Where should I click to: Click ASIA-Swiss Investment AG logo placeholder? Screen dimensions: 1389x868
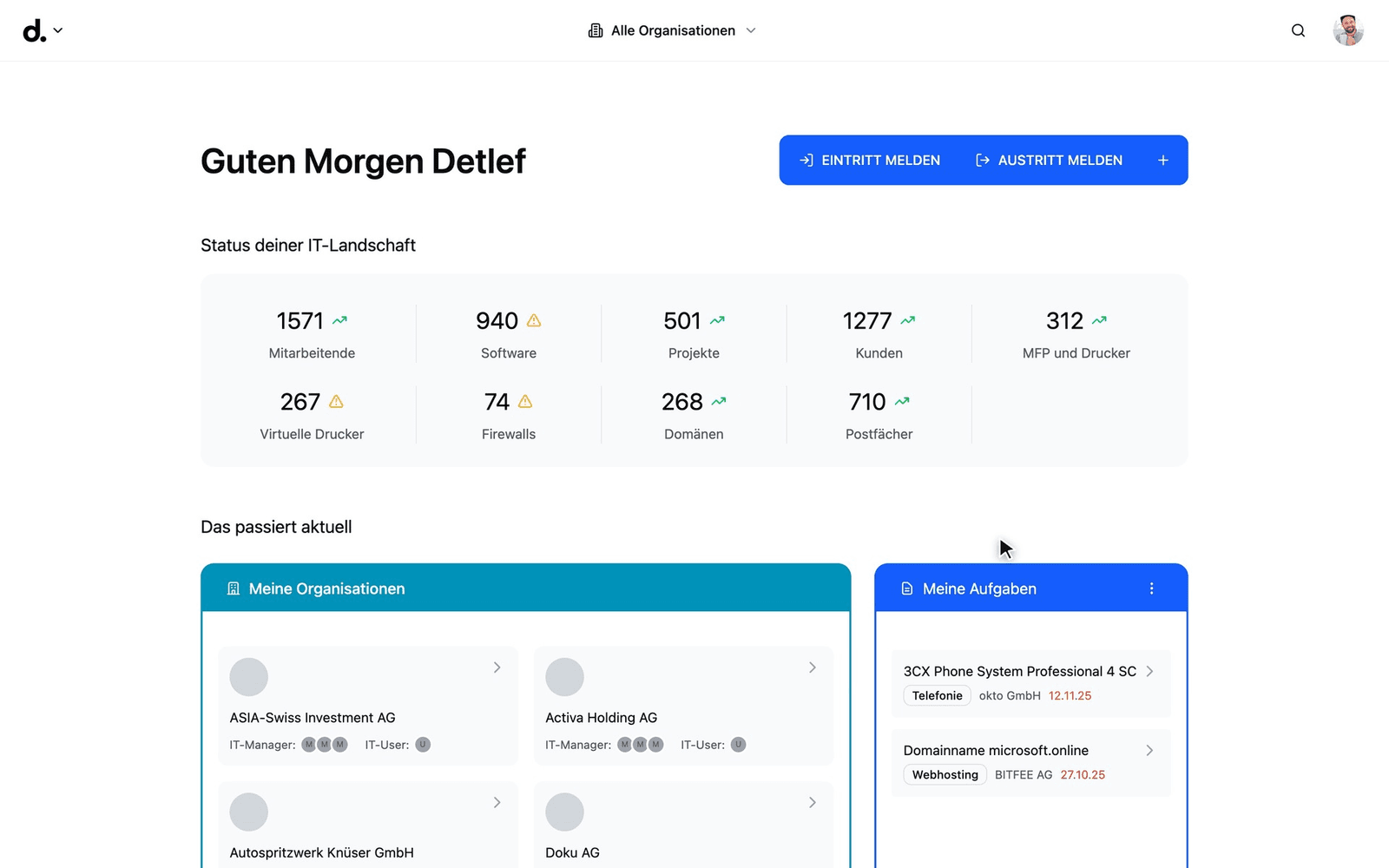pyautogui.click(x=248, y=677)
